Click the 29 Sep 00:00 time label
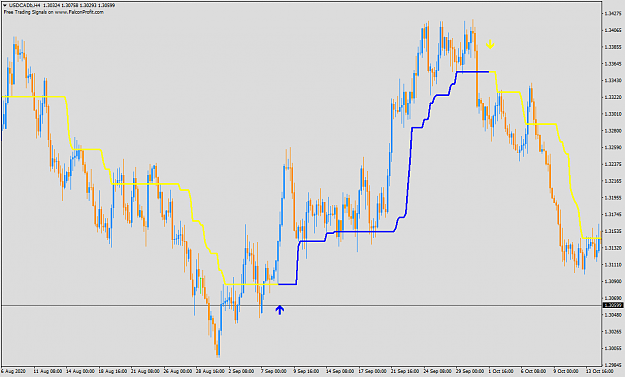 click(x=470, y=371)
